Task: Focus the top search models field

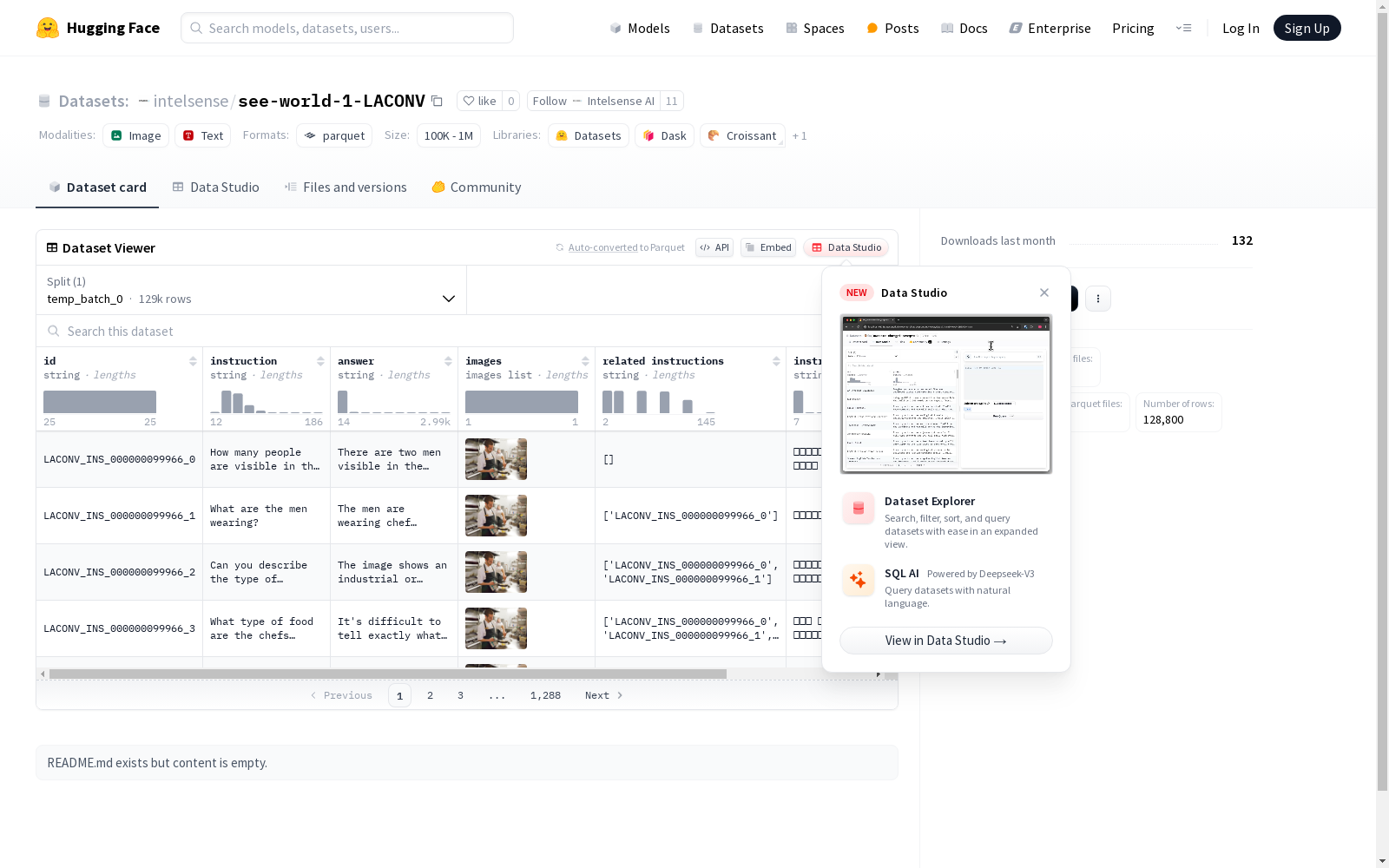Action: pos(347,28)
